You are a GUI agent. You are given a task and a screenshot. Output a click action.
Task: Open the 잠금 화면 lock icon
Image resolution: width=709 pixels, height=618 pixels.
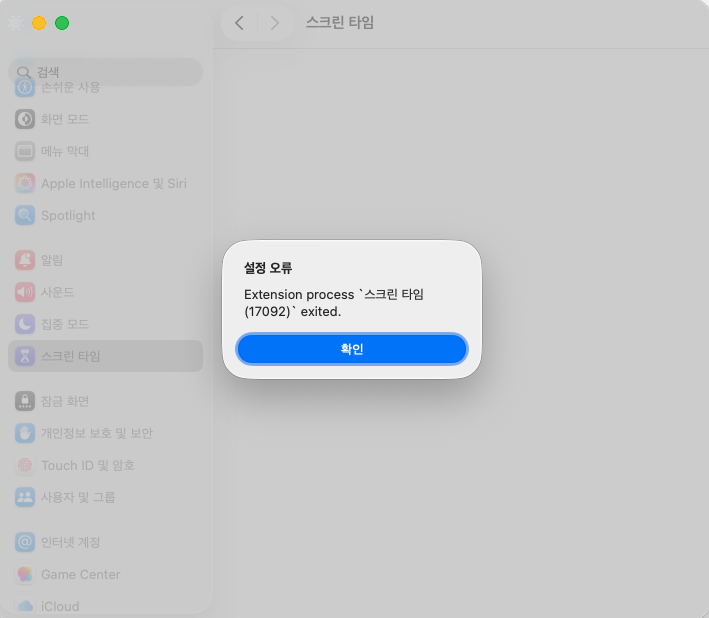[25, 401]
